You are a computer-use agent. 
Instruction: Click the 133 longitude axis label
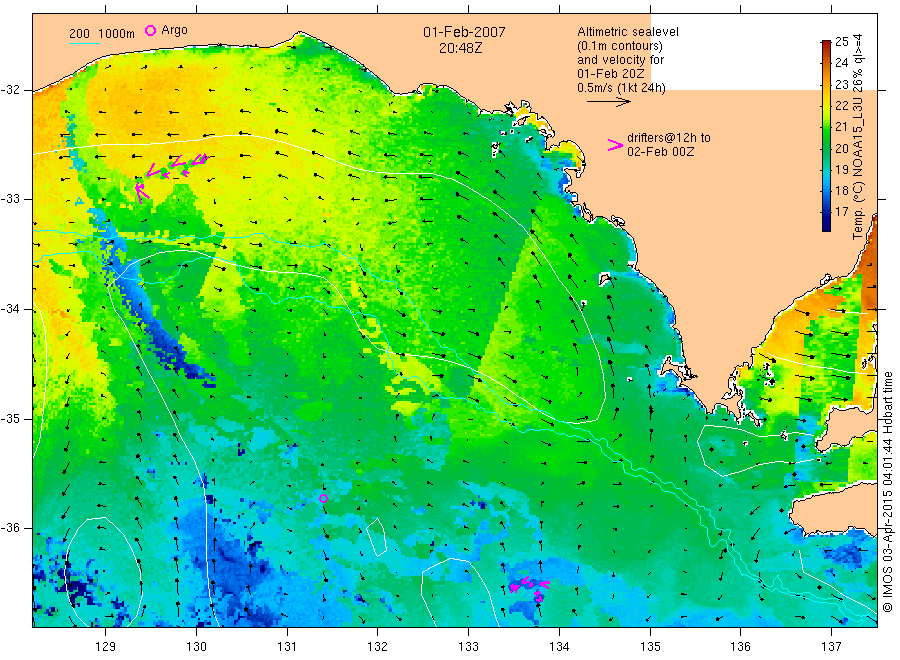tap(468, 647)
